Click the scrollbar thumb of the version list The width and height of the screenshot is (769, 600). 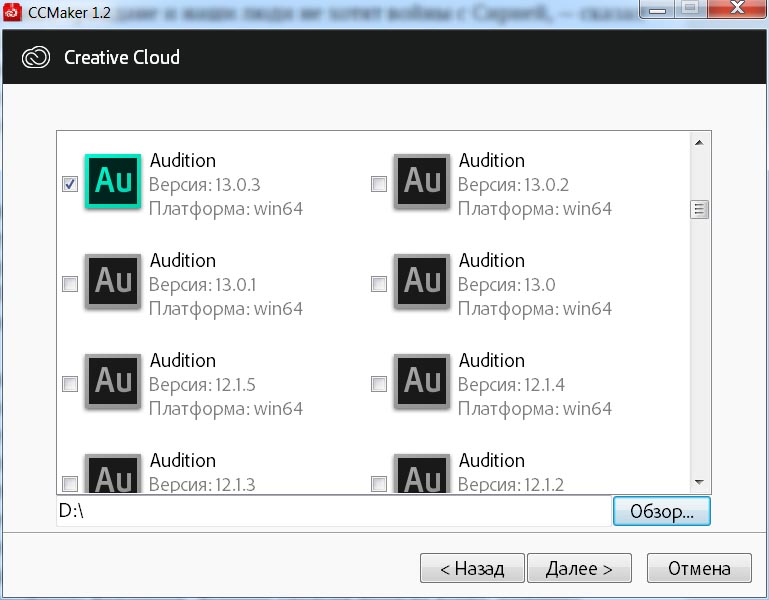click(699, 209)
